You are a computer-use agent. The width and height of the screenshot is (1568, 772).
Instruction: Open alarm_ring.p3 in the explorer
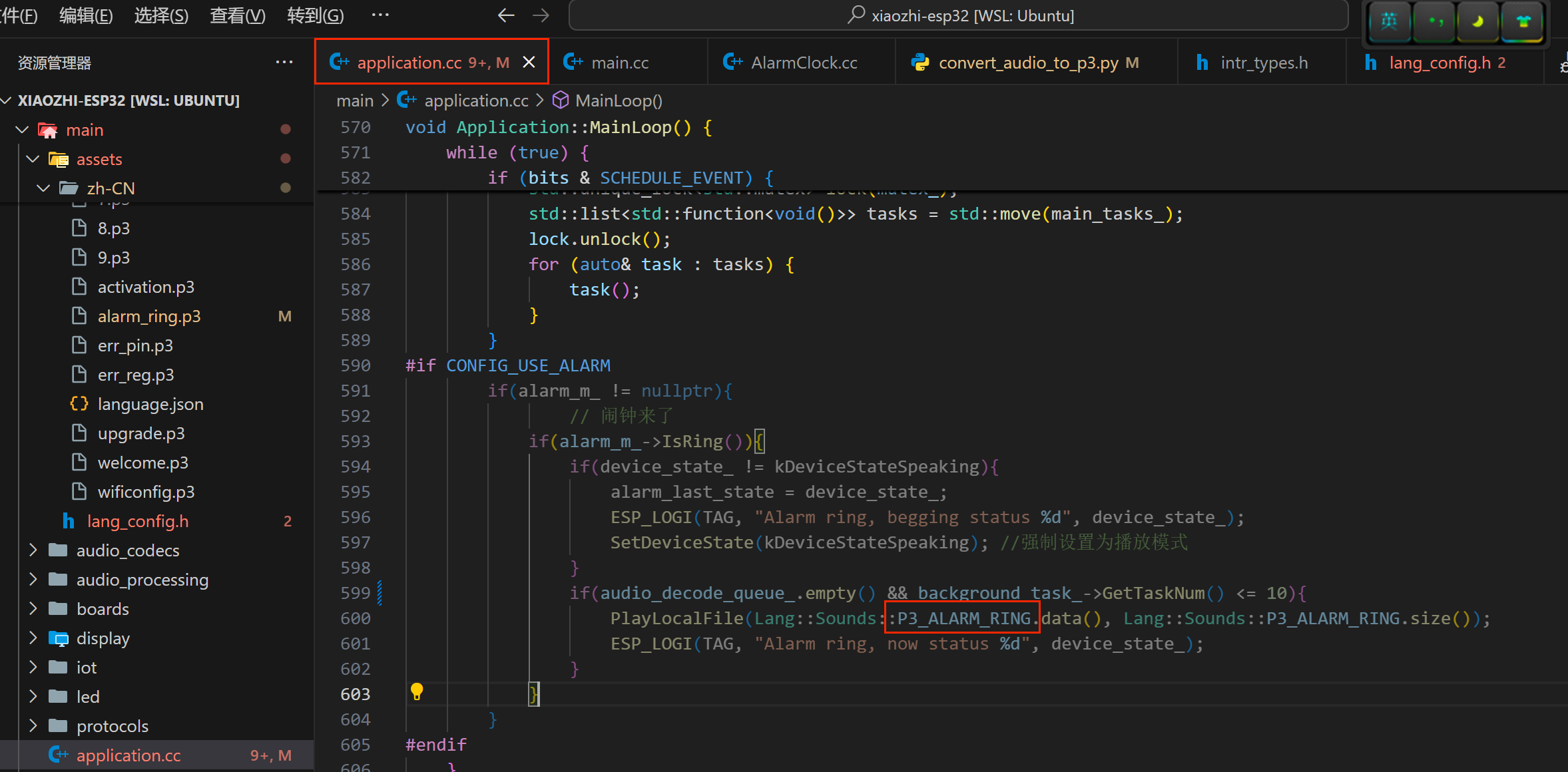pos(148,316)
